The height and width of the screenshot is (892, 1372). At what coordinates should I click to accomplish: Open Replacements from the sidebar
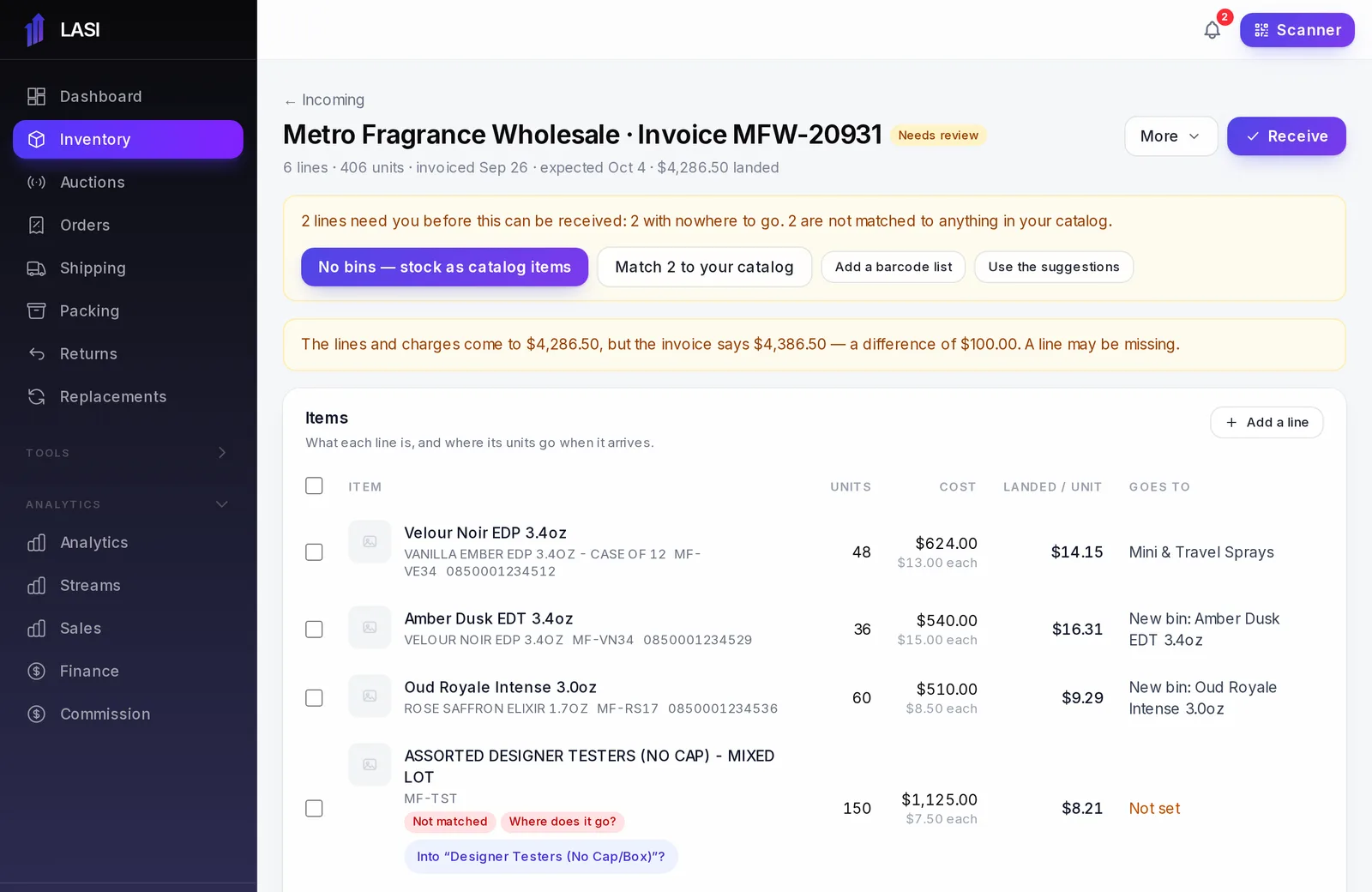click(x=128, y=396)
